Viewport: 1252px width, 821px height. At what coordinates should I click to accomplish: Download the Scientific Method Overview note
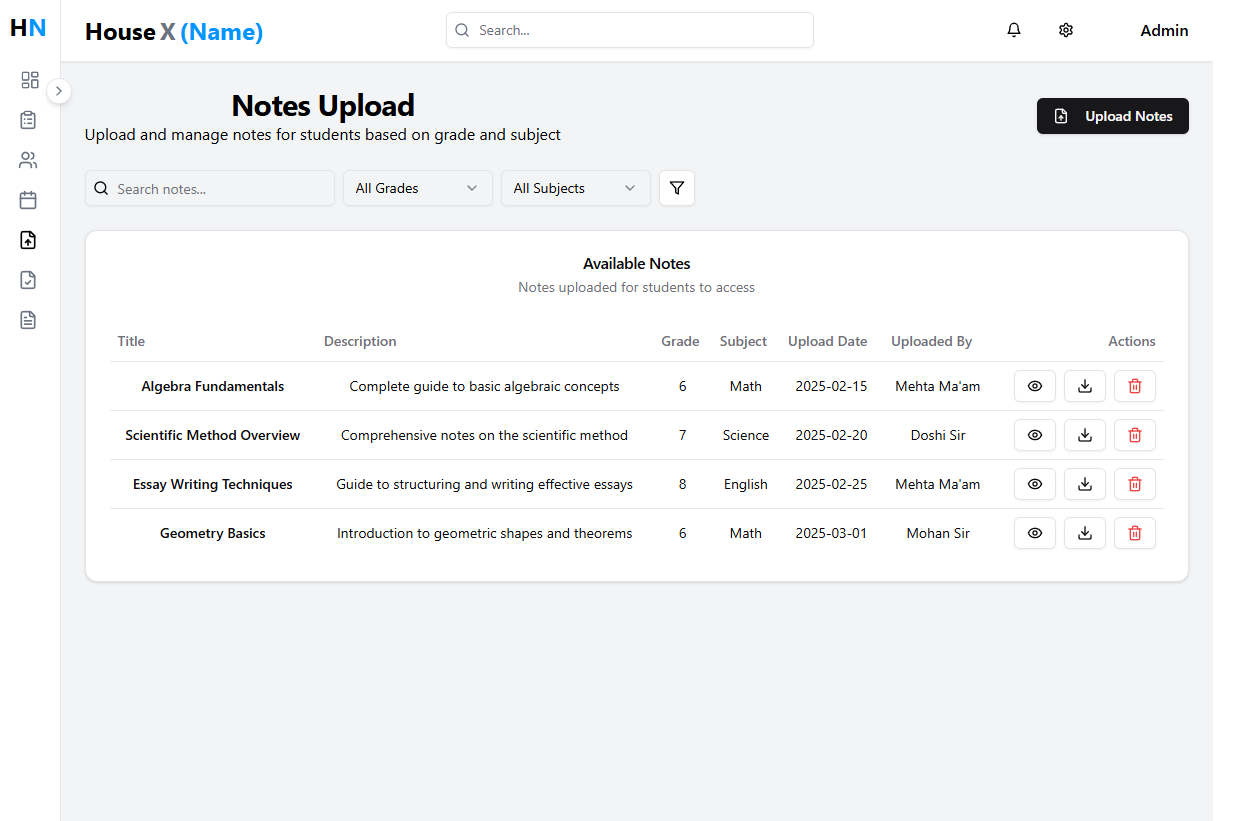click(1085, 435)
